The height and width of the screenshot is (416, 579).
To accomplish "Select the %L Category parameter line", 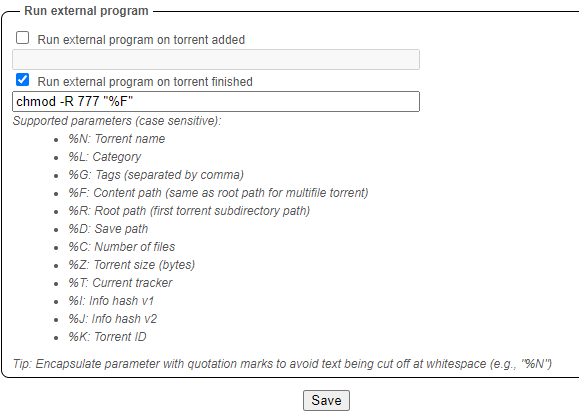I will [x=105, y=157].
